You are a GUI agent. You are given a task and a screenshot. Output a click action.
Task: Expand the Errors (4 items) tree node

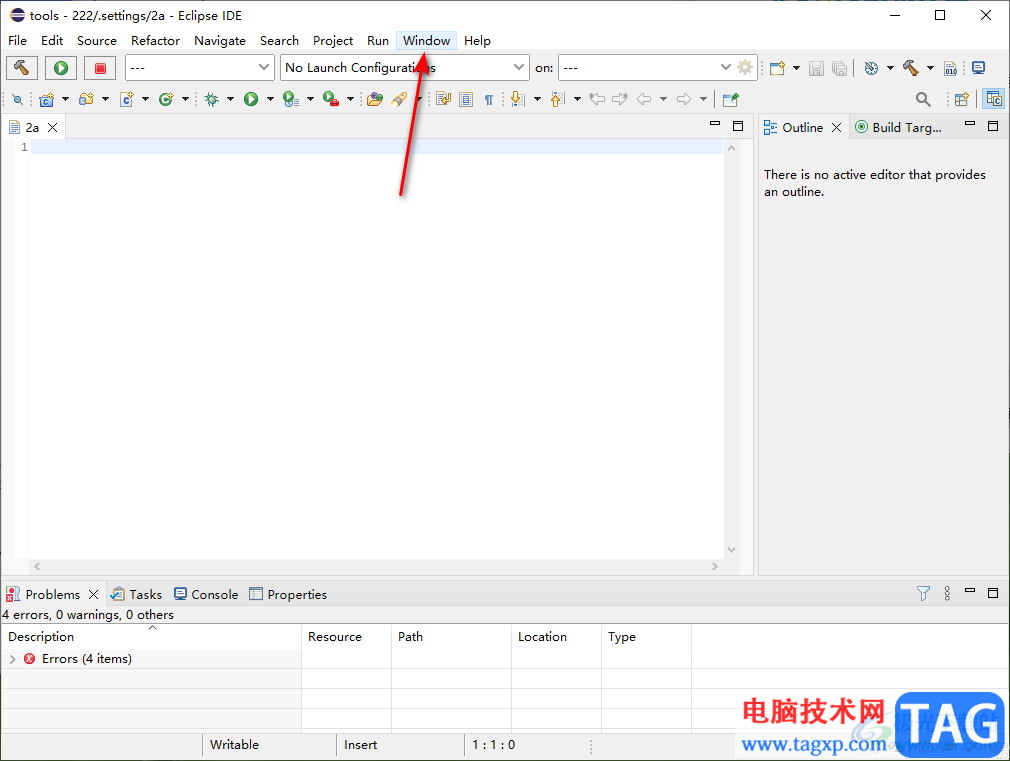coord(12,659)
